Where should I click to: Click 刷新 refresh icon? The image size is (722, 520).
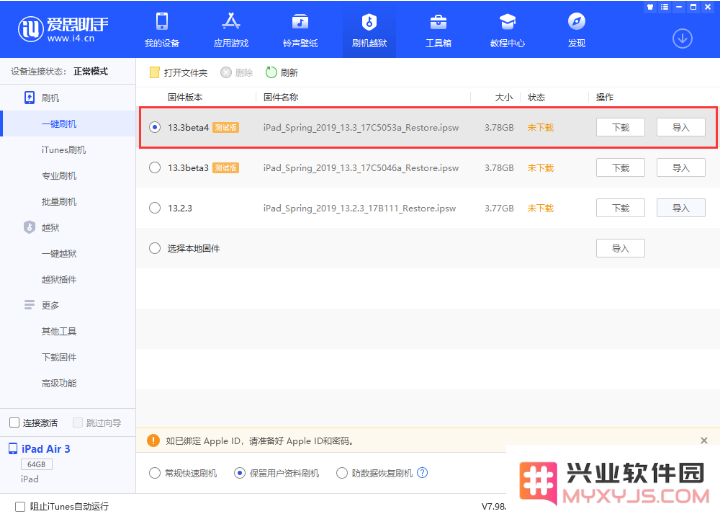tap(271, 72)
